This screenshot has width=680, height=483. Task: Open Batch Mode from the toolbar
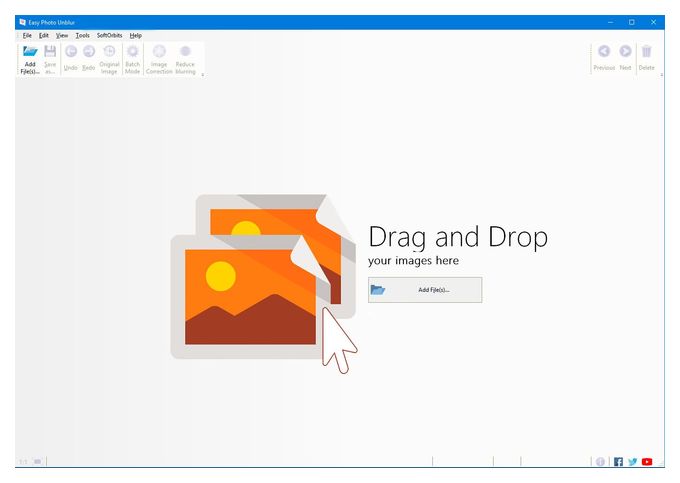[x=133, y=59]
